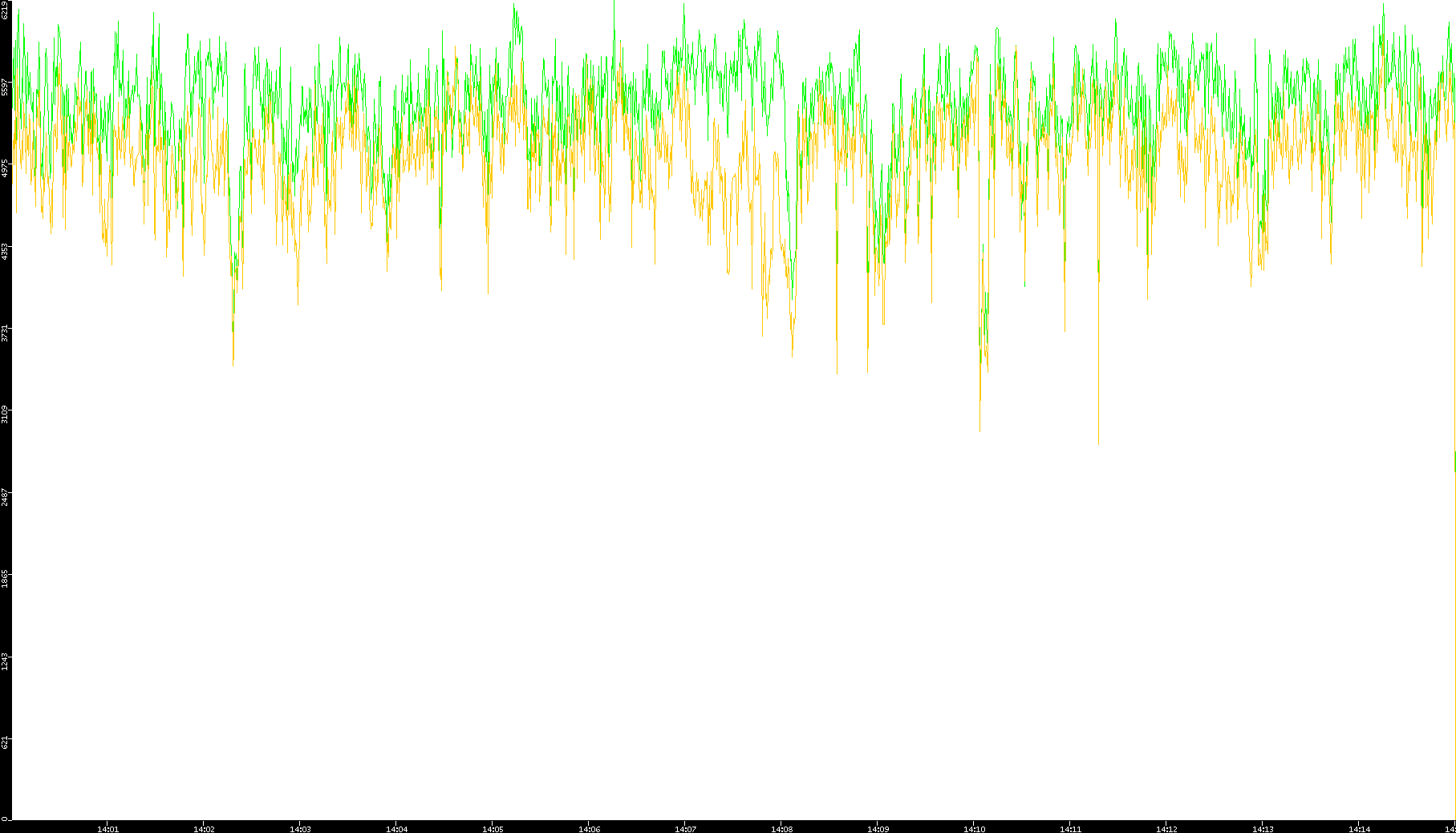Pick the 4353 label on the y-axis
This screenshot has height=833, width=1456.
click(6, 251)
